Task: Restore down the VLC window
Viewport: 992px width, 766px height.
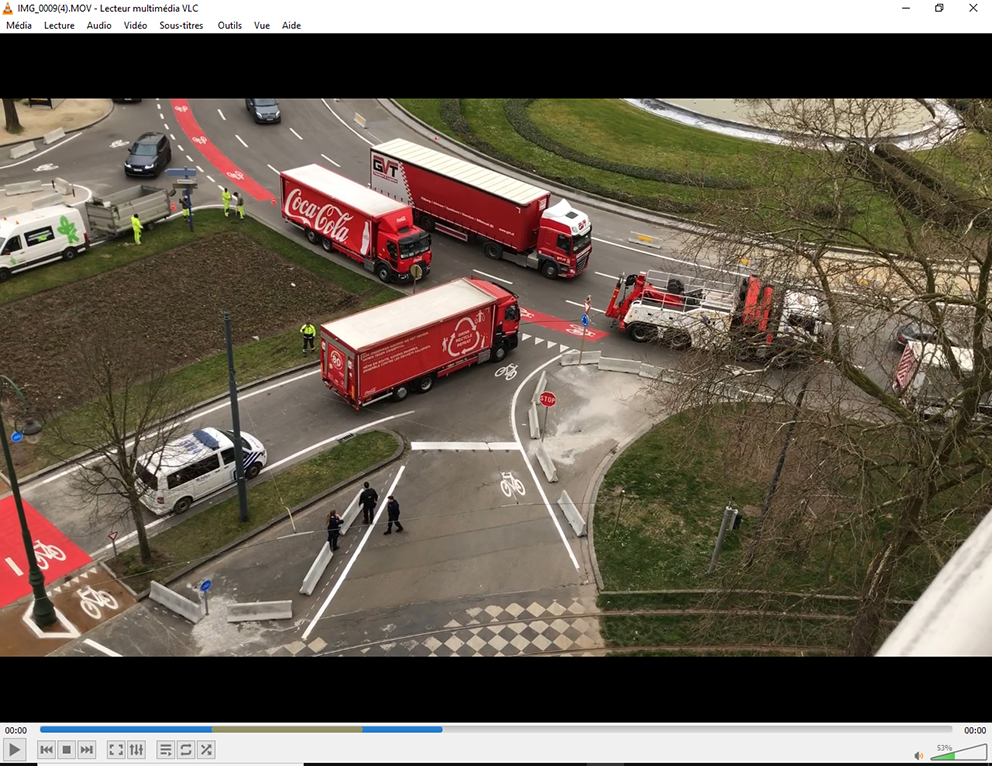Action: [x=939, y=8]
